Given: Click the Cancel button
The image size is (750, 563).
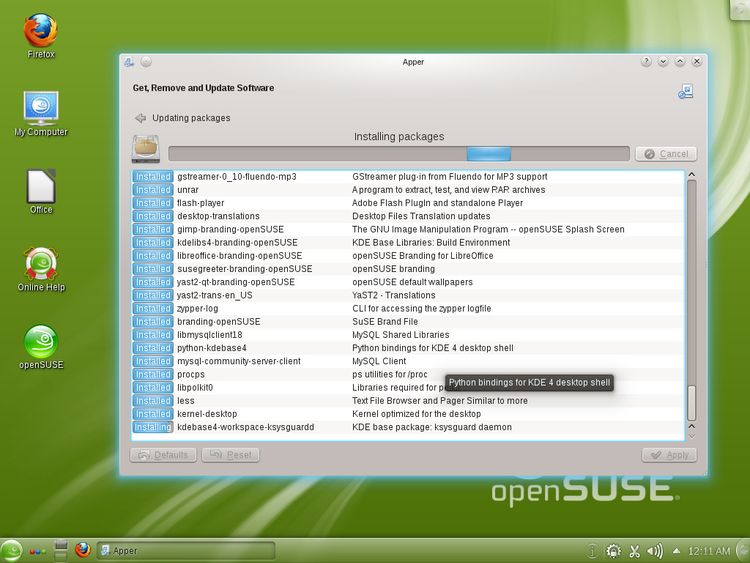Looking at the screenshot, I should coord(666,154).
